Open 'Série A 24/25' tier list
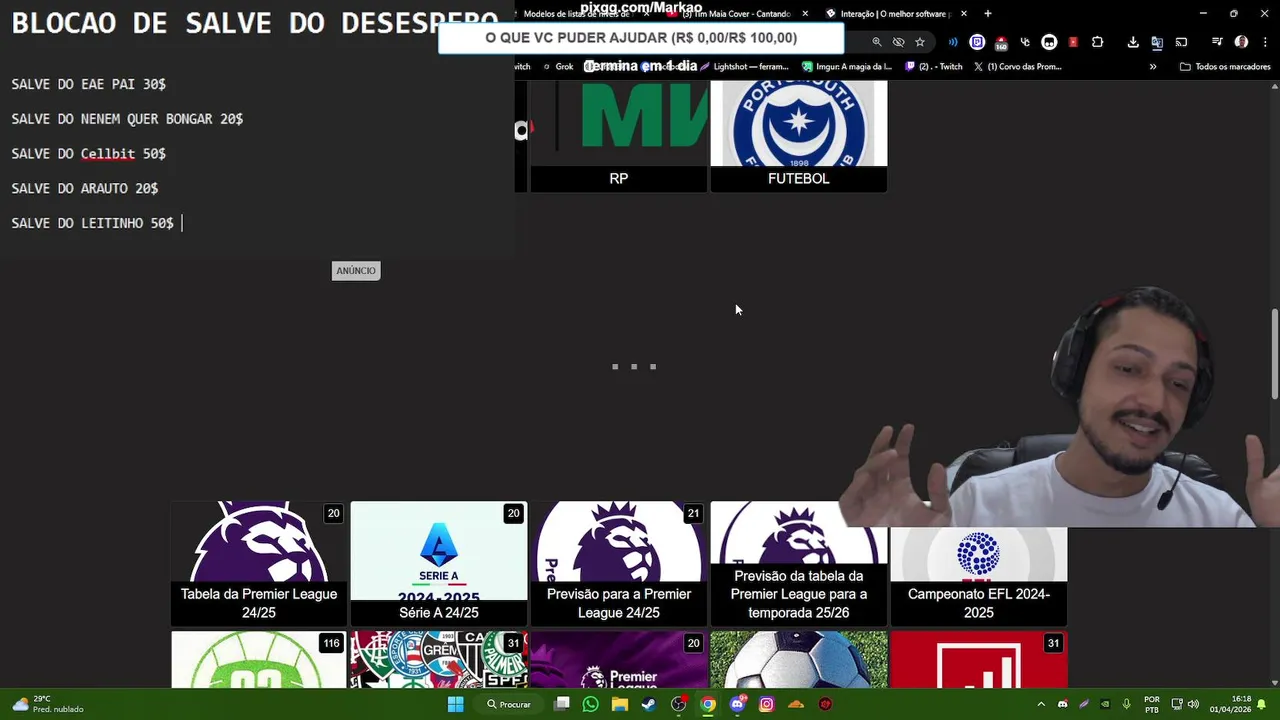Viewport: 1280px width, 720px height. (x=439, y=564)
